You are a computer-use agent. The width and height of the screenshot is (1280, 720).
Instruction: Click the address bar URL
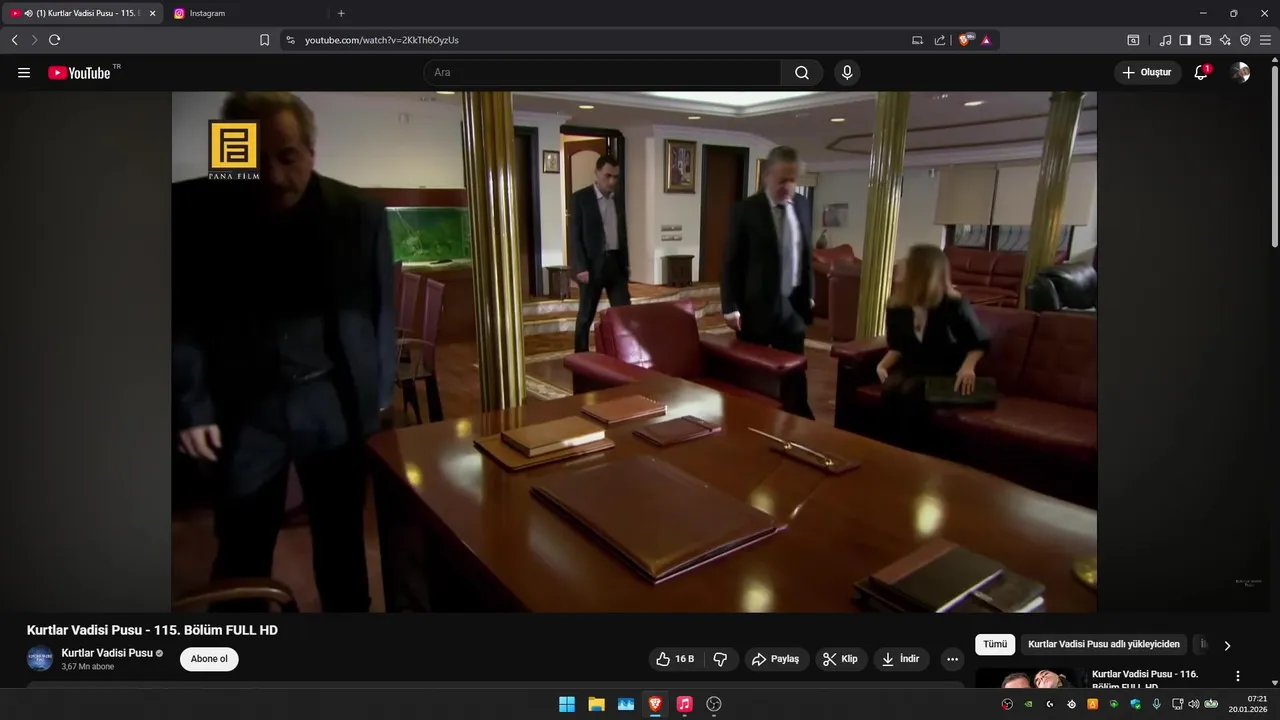pyautogui.click(x=382, y=40)
